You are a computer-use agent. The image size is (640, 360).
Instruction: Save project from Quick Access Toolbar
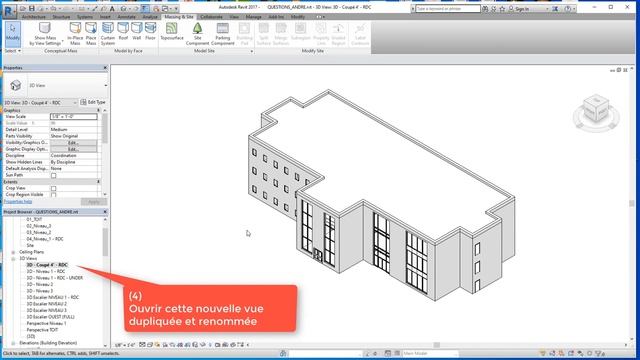pyautogui.click(x=31, y=8)
